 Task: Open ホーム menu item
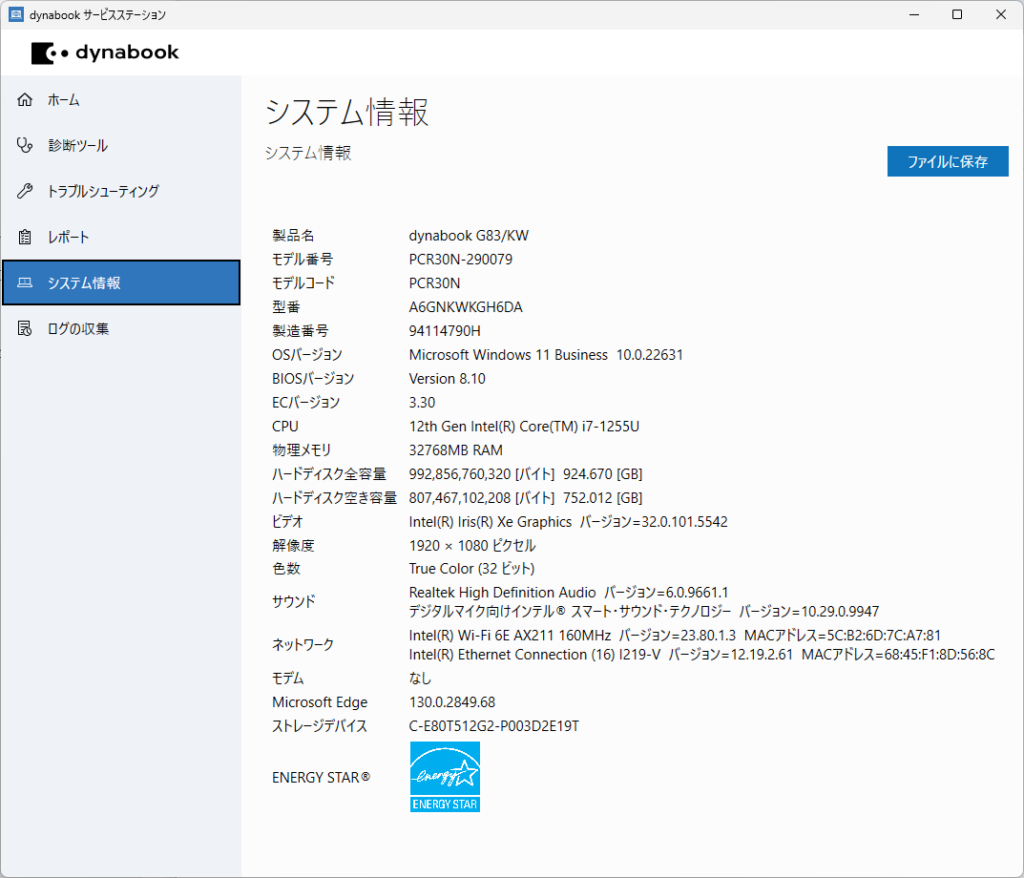(121, 99)
